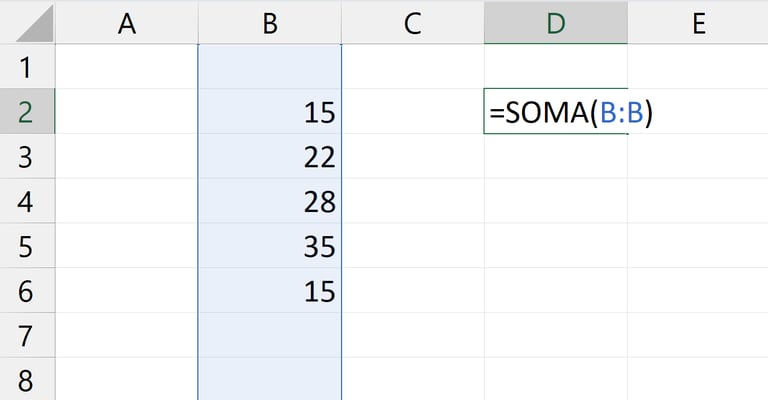Screen dimensions: 768x400
Task: Select the highlighted column B header
Action: pyautogui.click(x=269, y=23)
